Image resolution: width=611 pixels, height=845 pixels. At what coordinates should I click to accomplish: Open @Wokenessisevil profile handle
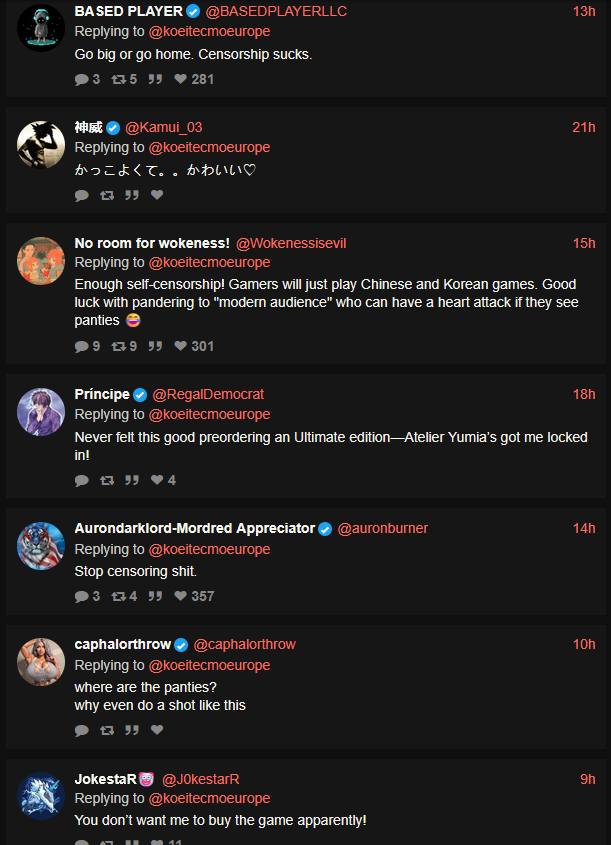291,243
